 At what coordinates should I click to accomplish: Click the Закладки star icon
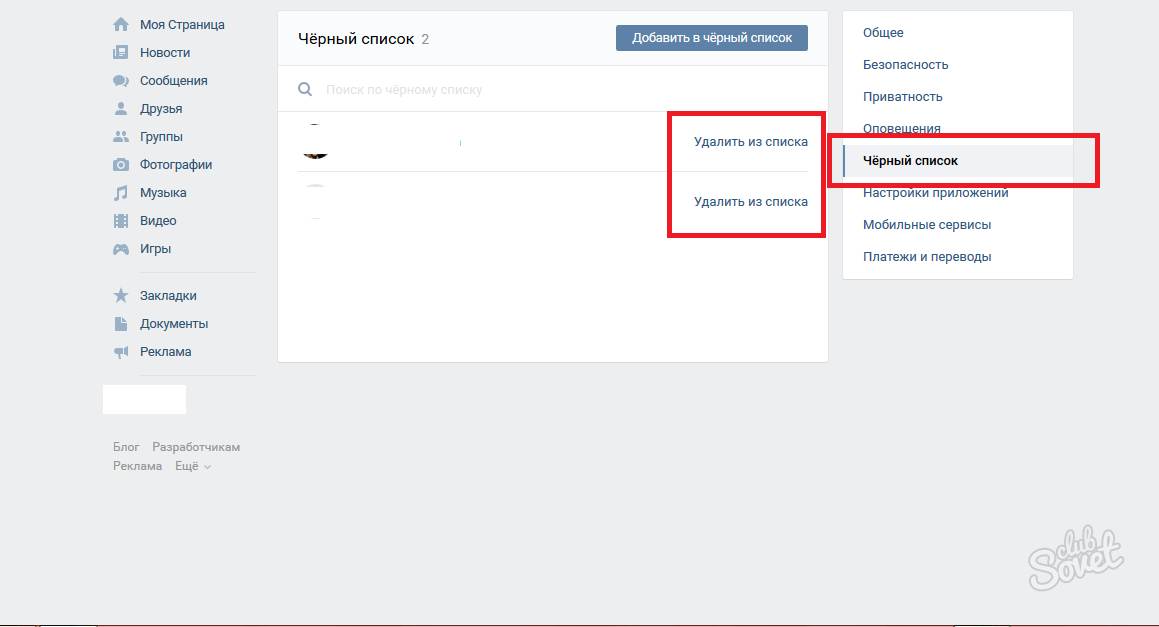(x=121, y=295)
